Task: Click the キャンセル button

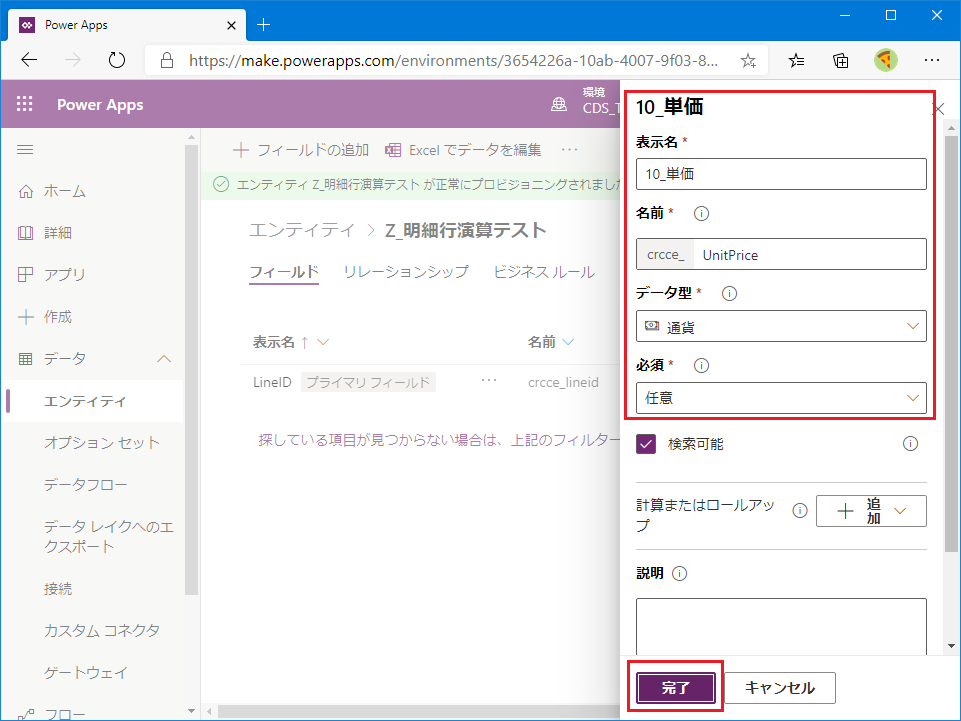Action: 780,688
